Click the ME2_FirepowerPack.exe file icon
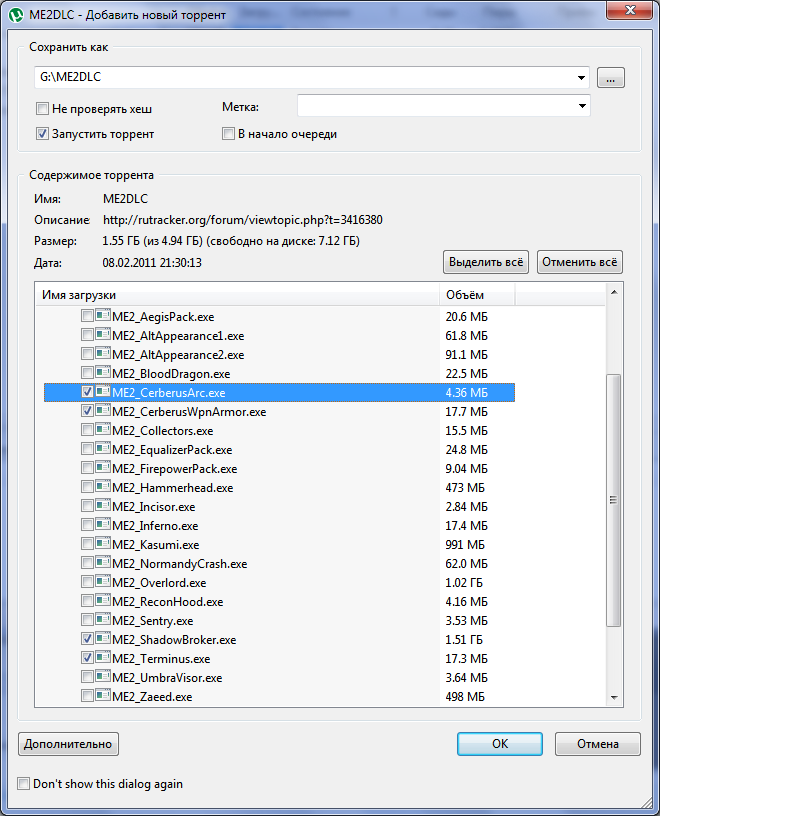Viewport: 798px width, 816px height. [103, 468]
